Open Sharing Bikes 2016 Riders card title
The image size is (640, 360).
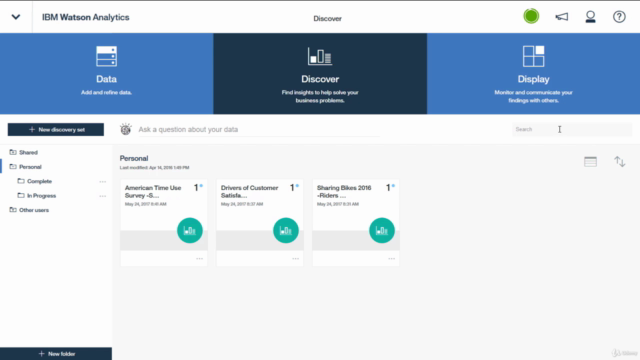tap(344, 191)
